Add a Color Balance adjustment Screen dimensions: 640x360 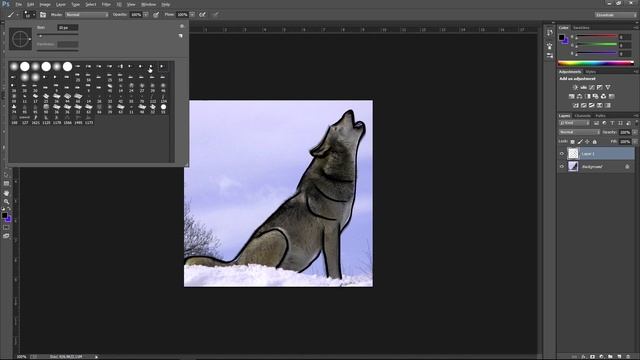[579, 96]
